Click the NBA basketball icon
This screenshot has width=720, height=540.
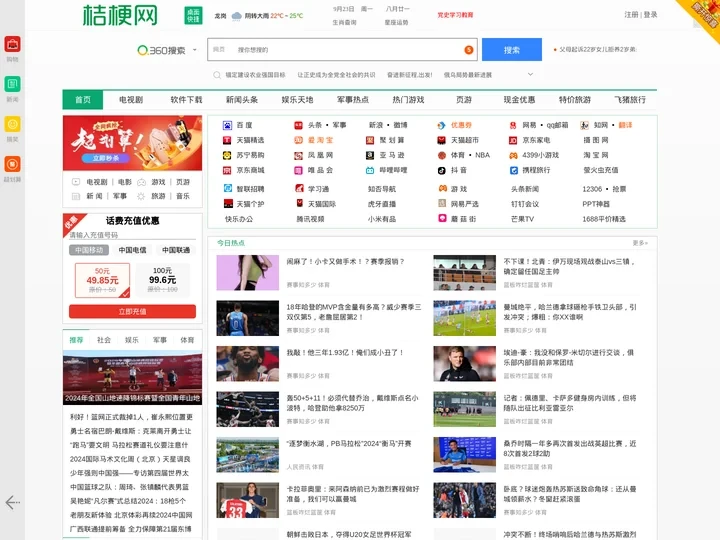click(441, 155)
